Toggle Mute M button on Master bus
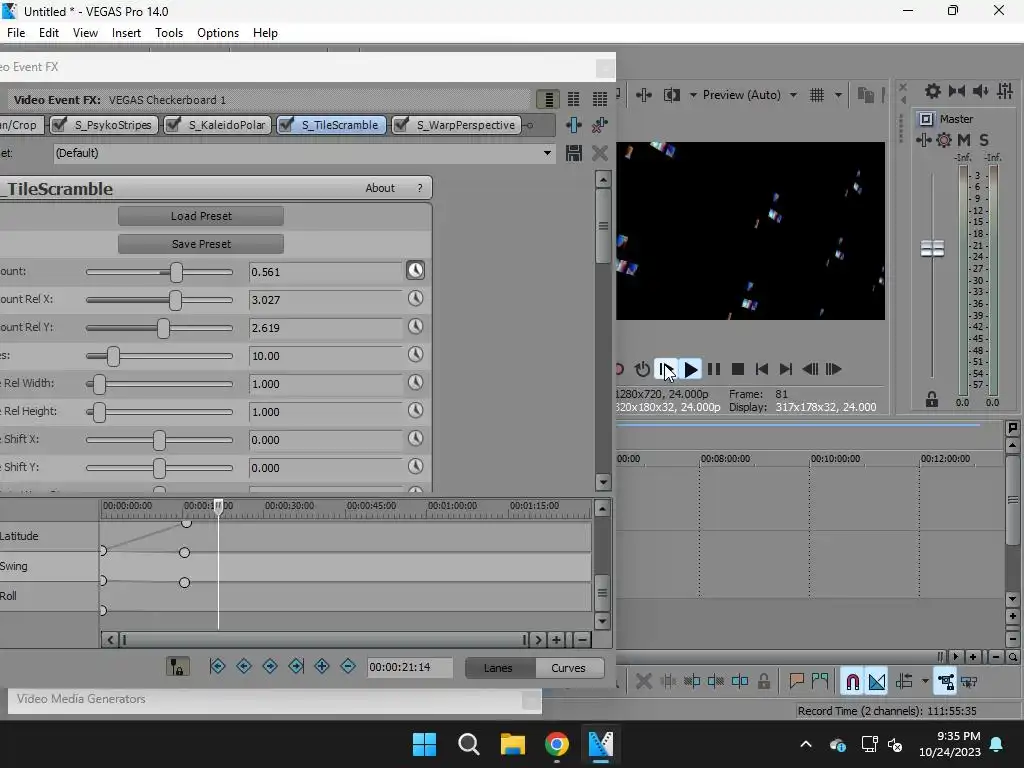 pos(964,140)
